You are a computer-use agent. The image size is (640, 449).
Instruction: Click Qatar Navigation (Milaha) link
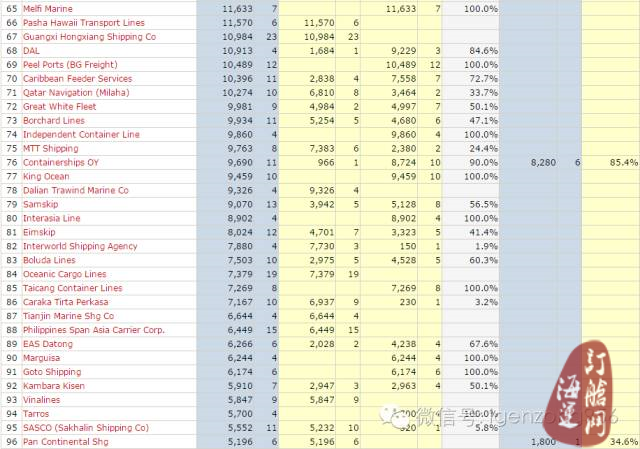pos(76,92)
